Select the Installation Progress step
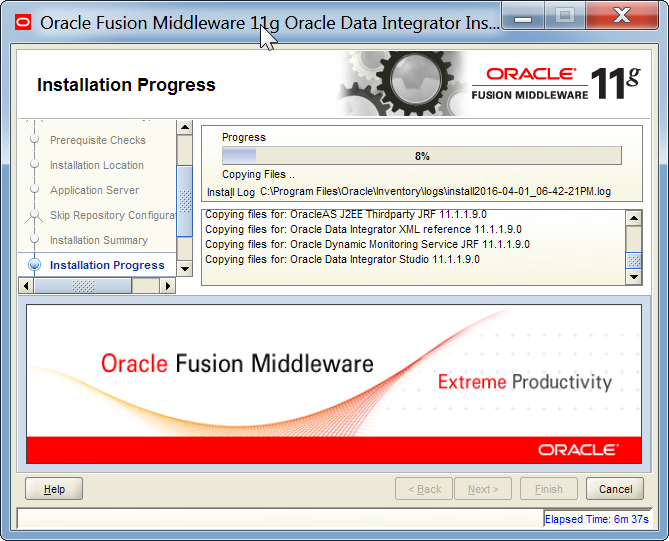The height and width of the screenshot is (541, 669). click(x=107, y=265)
